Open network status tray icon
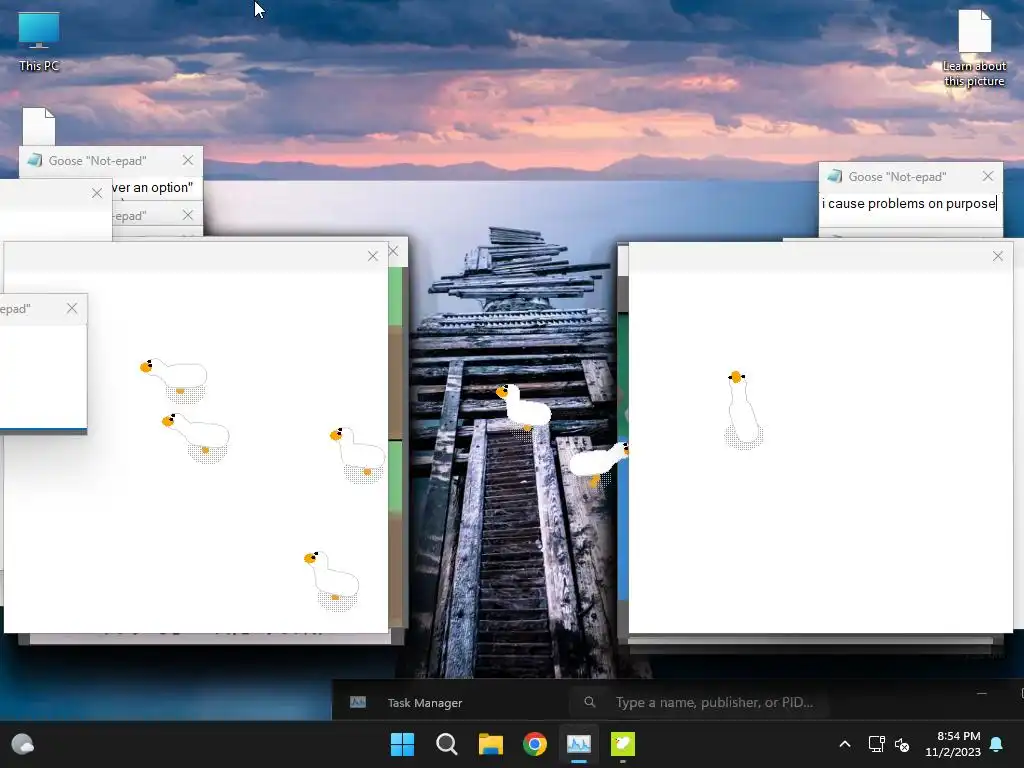The image size is (1024, 768). tap(876, 744)
